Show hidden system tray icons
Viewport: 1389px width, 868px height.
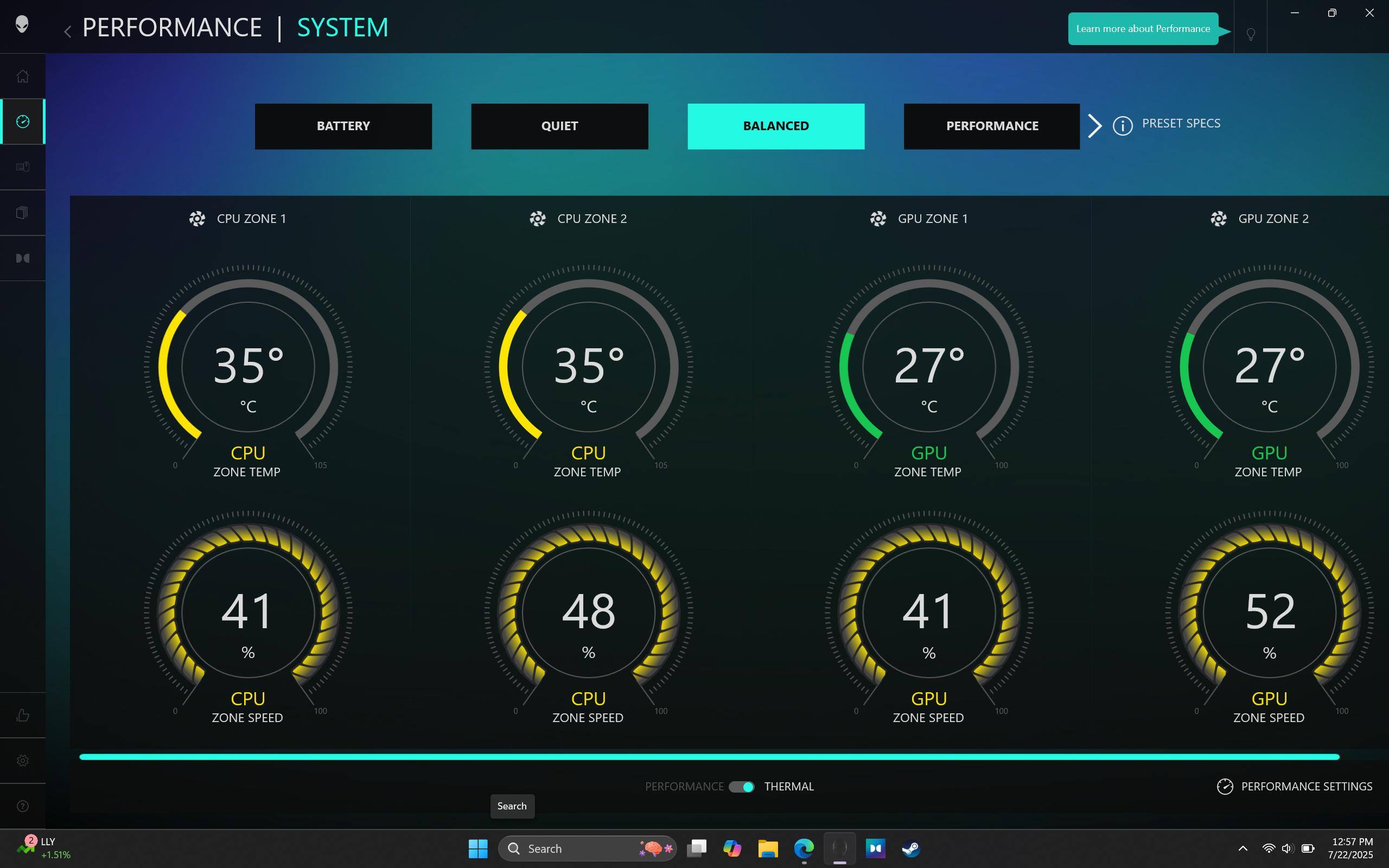1243,848
